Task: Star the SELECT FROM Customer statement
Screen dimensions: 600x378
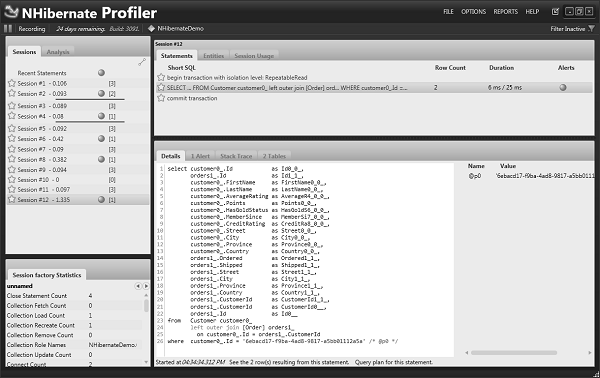Action: [161, 88]
